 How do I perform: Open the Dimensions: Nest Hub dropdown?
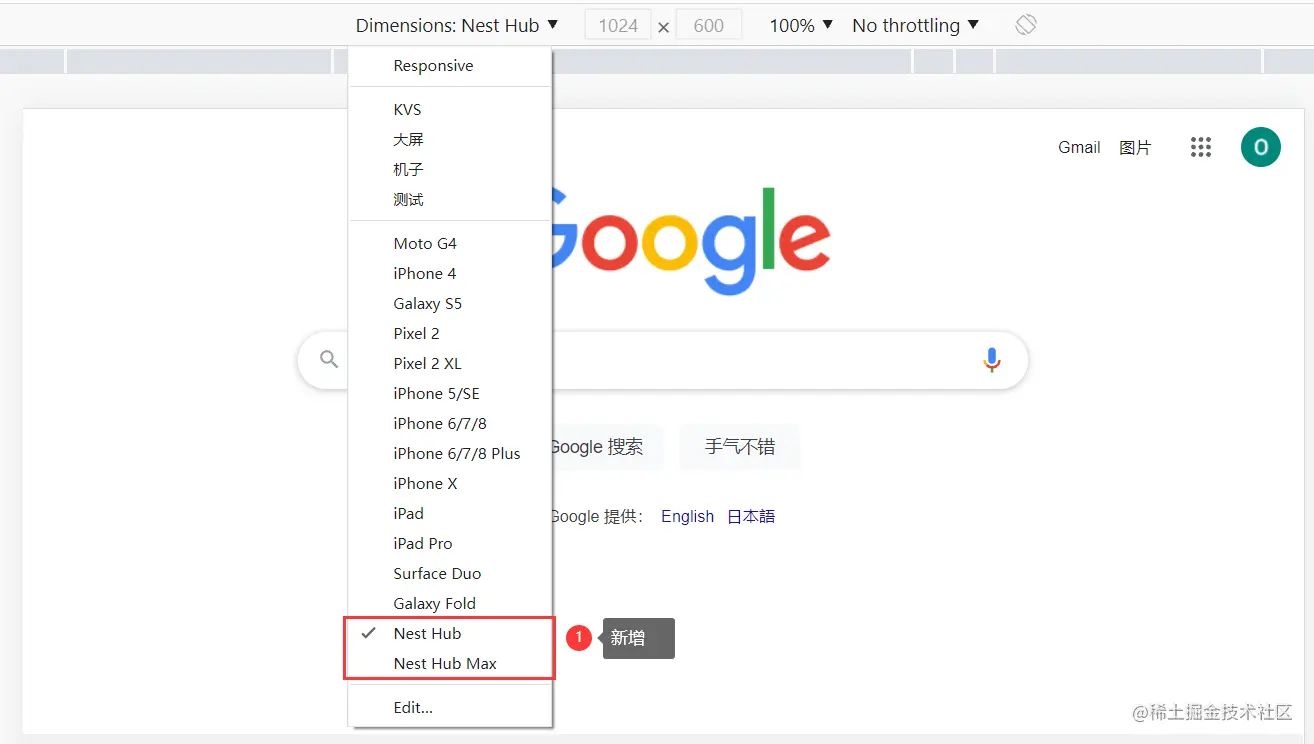coord(457,25)
